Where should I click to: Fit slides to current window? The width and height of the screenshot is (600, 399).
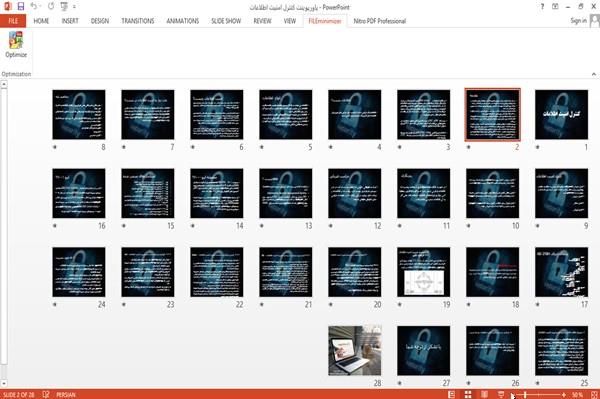[594, 394]
